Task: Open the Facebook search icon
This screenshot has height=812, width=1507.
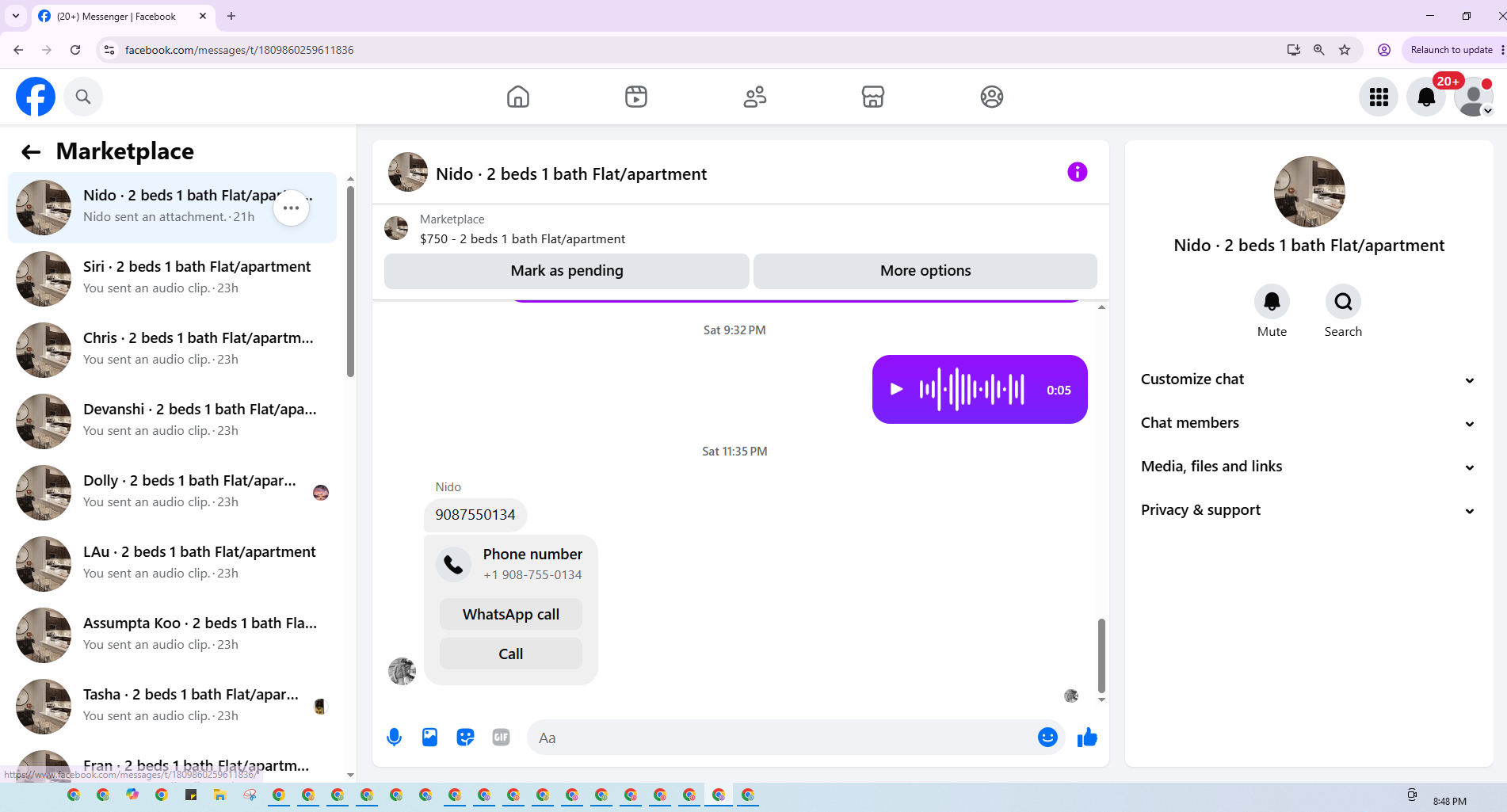Action: coord(83,97)
